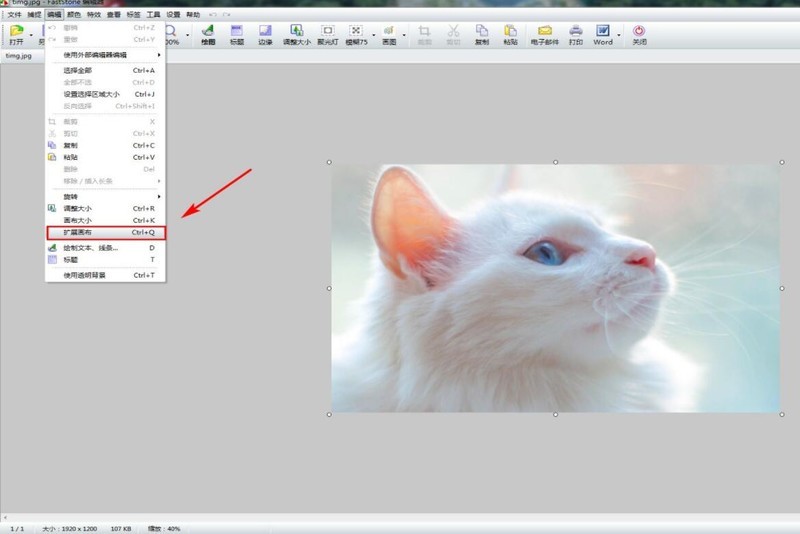Open dropdown arrow next to Word button
800x534 pixels.
pos(619,36)
